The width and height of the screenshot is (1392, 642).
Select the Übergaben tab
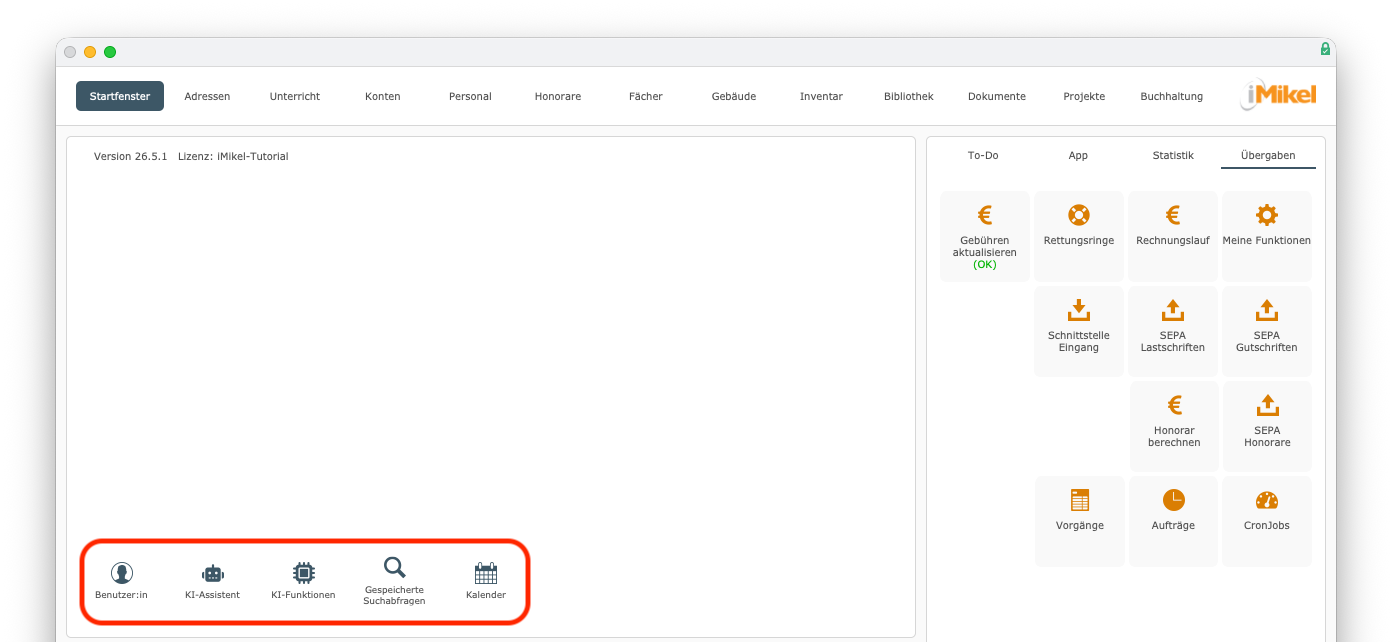[1268, 155]
